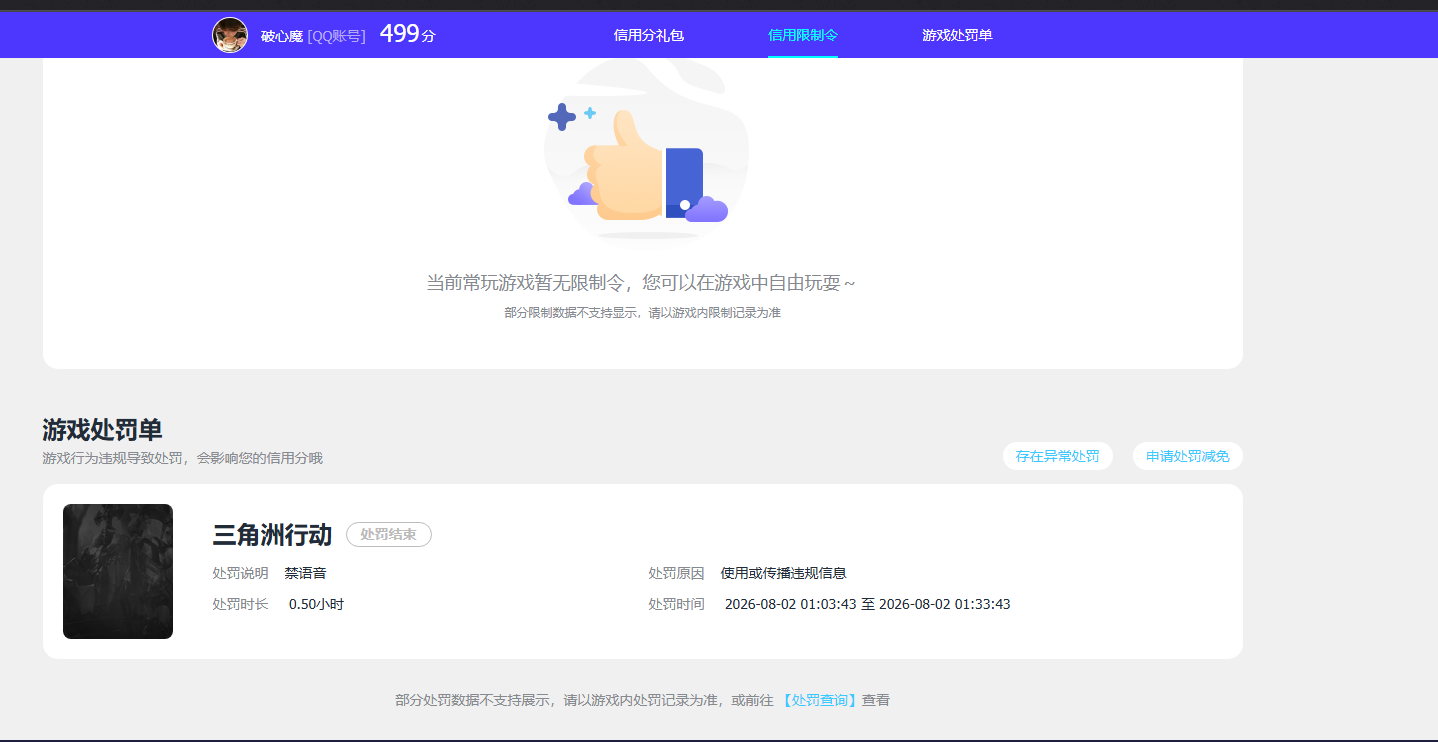
Task: Click the penalty time range 2026-08-02 01:03:43
Action: [x=868, y=604]
